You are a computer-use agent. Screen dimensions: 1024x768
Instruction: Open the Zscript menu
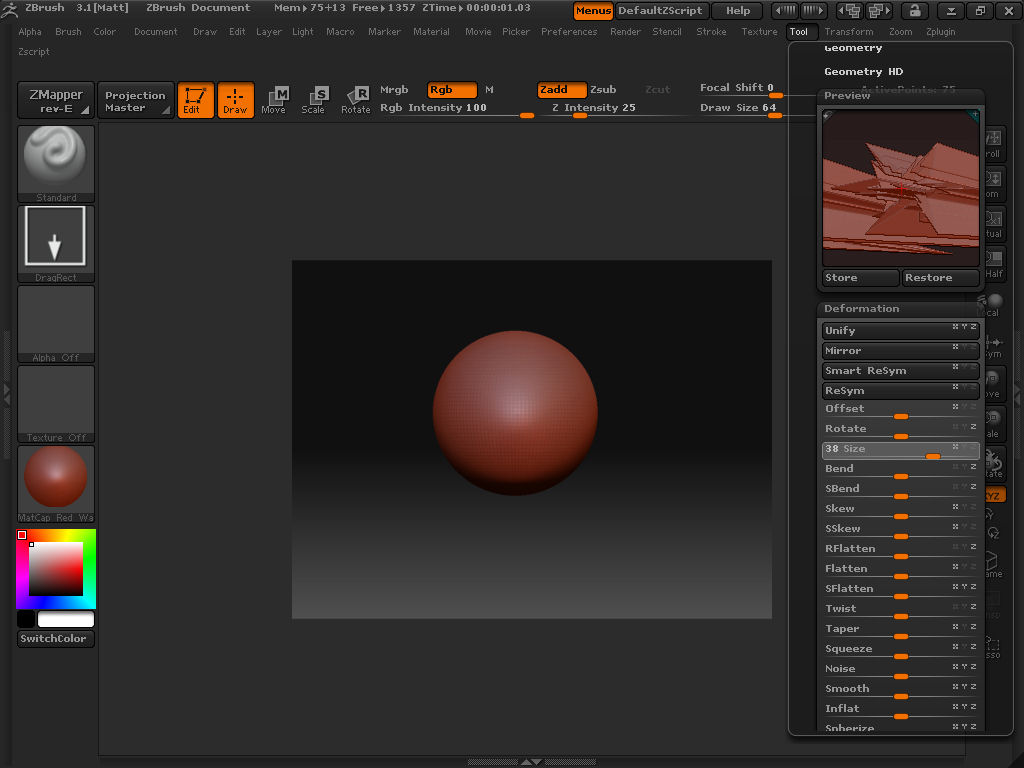(x=34, y=52)
